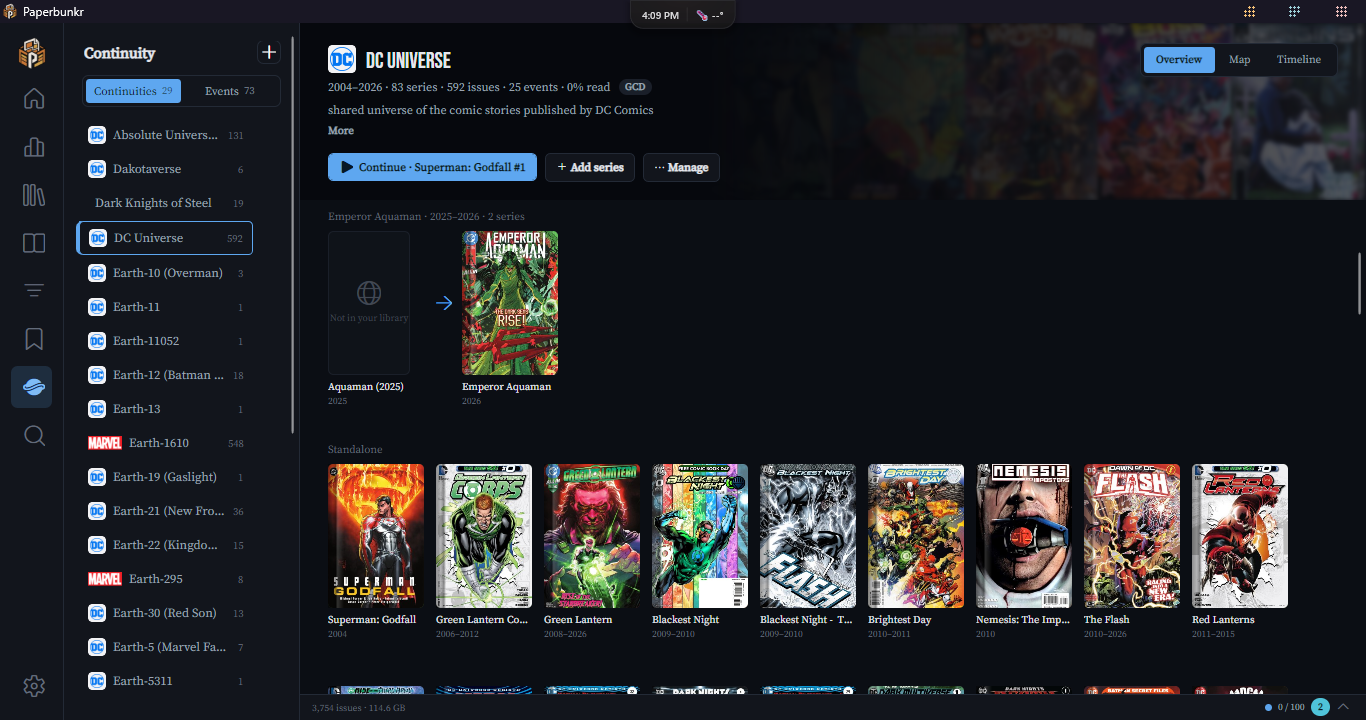Screen dimensions: 1366x720
Task: Click the GCD badge
Action: 635,87
